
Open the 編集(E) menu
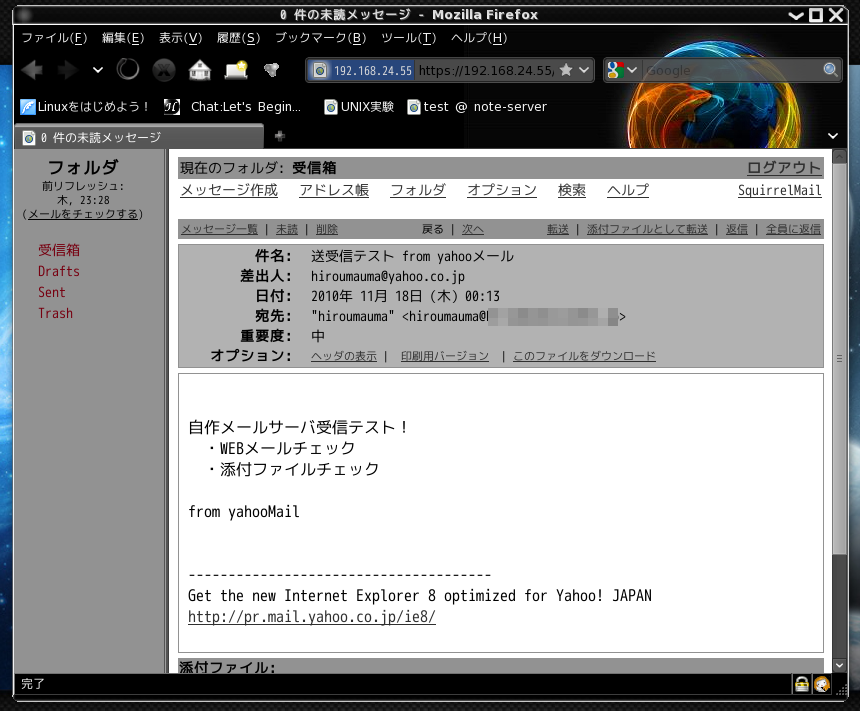pyautogui.click(x=123, y=38)
